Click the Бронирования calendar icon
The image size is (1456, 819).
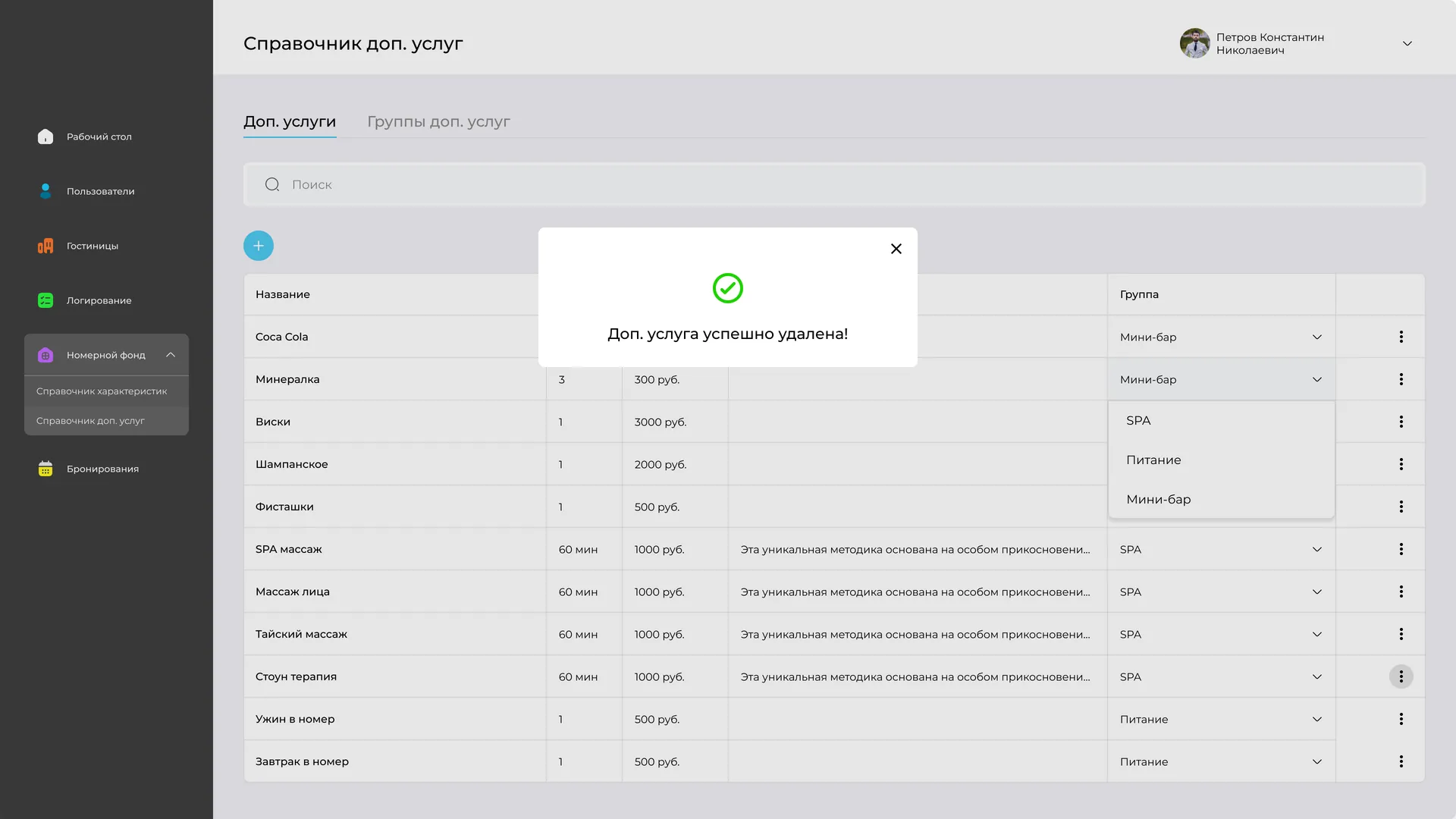tap(45, 469)
